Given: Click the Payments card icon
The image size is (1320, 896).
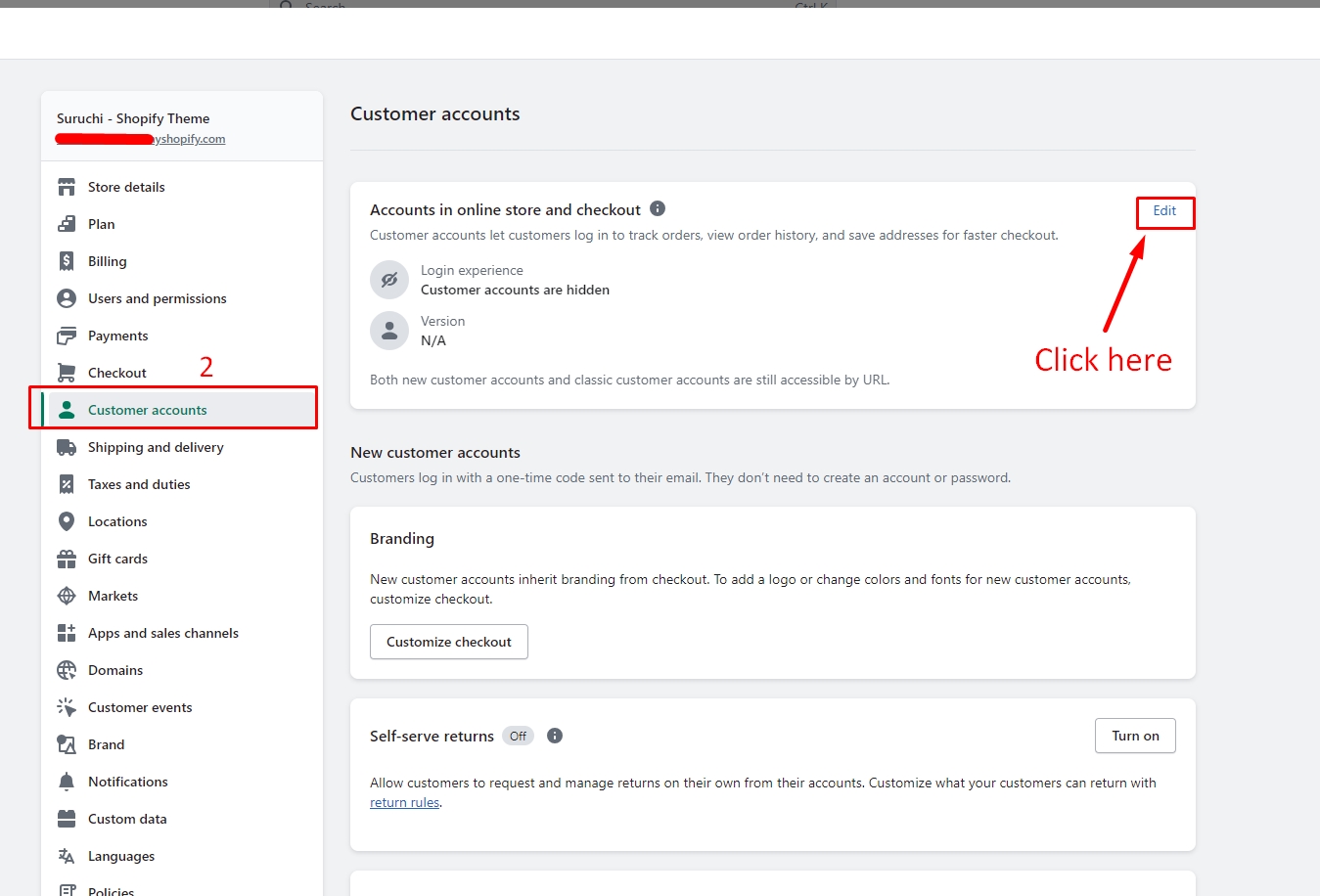Looking at the screenshot, I should point(67,336).
